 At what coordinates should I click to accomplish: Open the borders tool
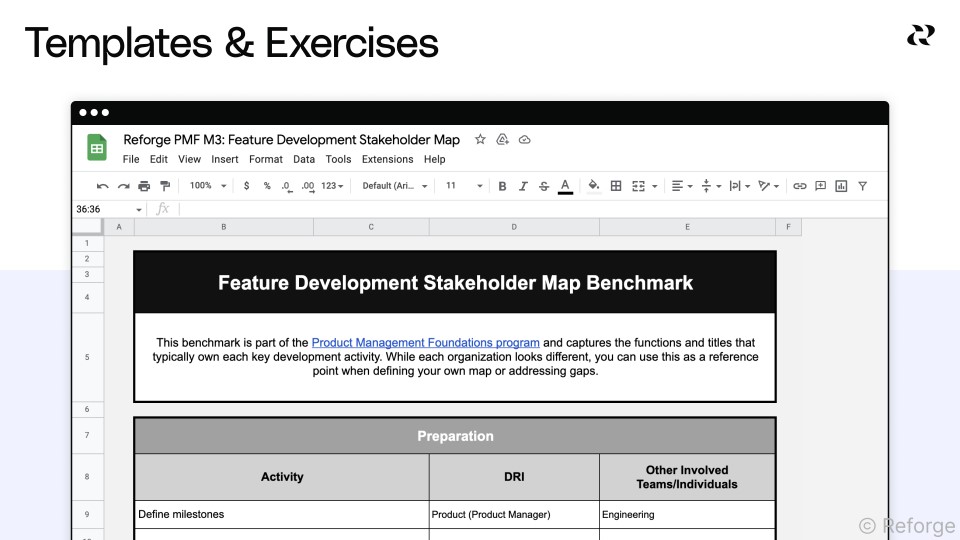click(x=616, y=186)
